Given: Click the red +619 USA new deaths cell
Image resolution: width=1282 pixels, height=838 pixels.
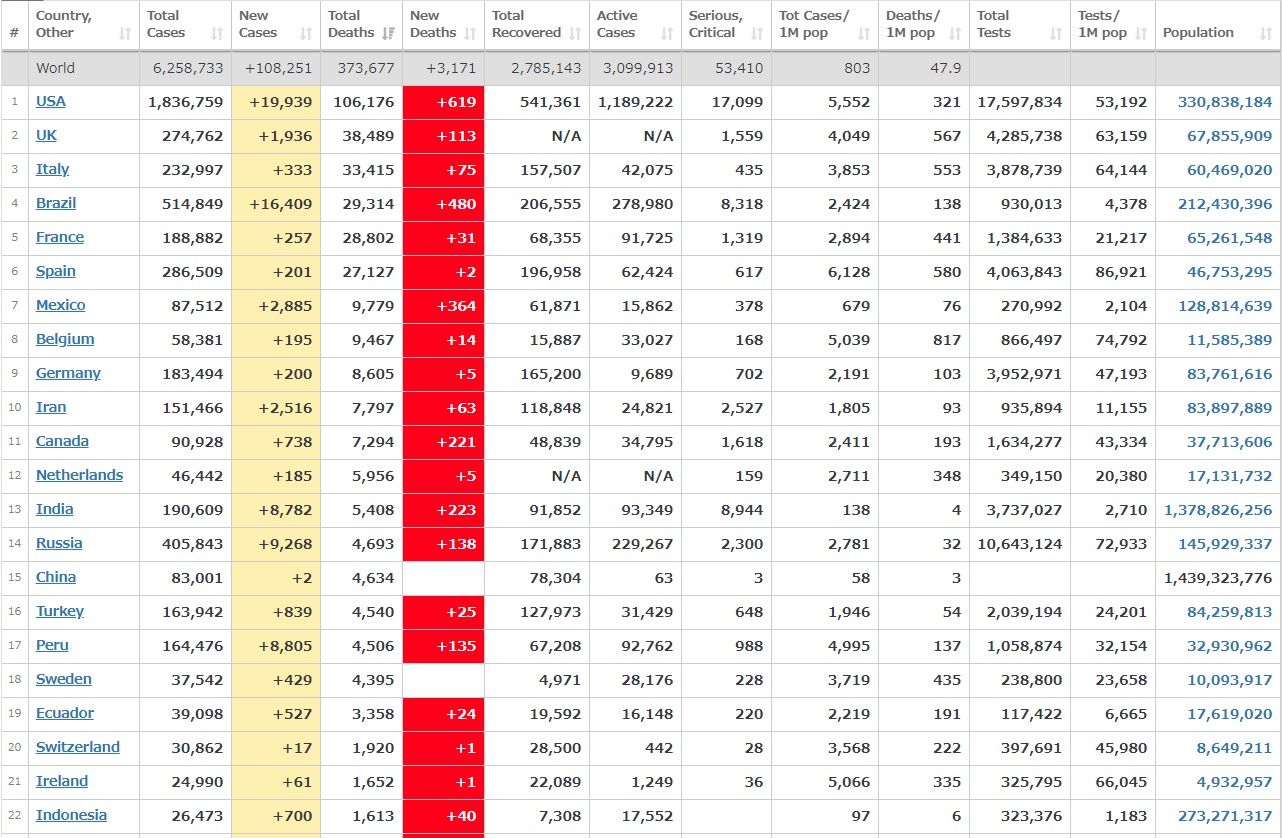Looking at the screenshot, I should (x=443, y=102).
